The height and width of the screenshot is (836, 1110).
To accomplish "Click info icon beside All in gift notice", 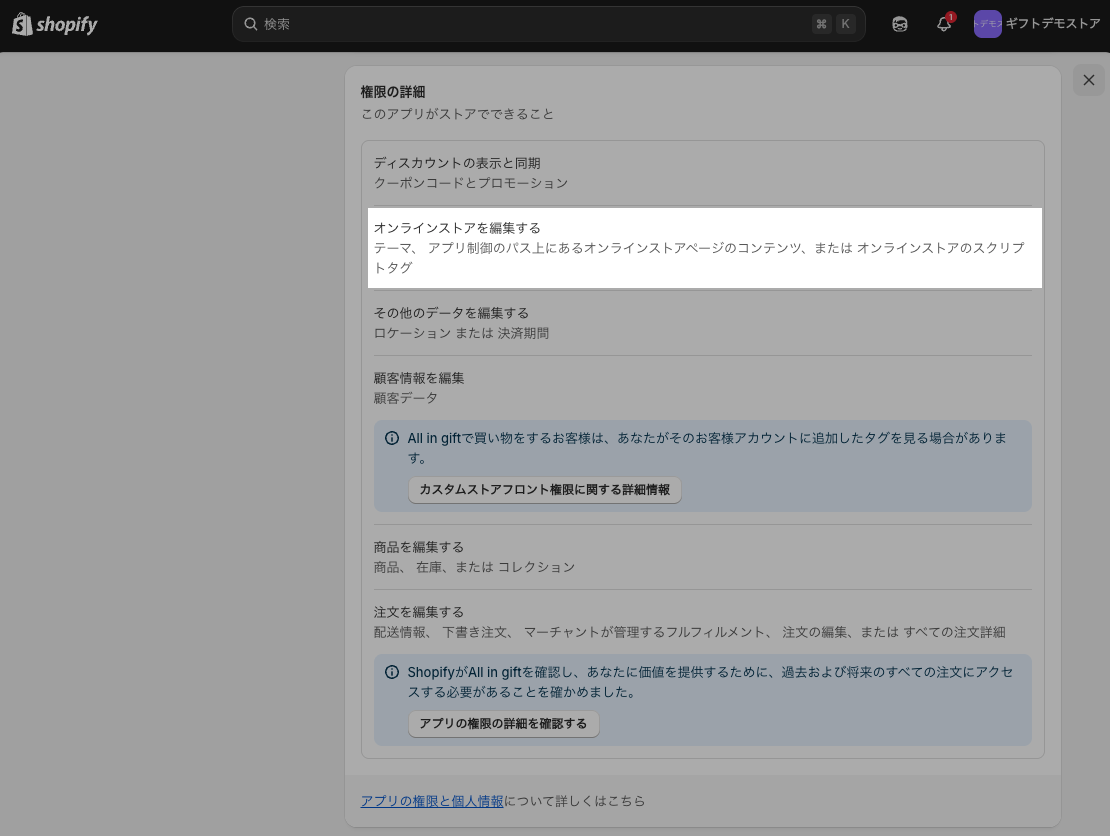I will point(391,438).
